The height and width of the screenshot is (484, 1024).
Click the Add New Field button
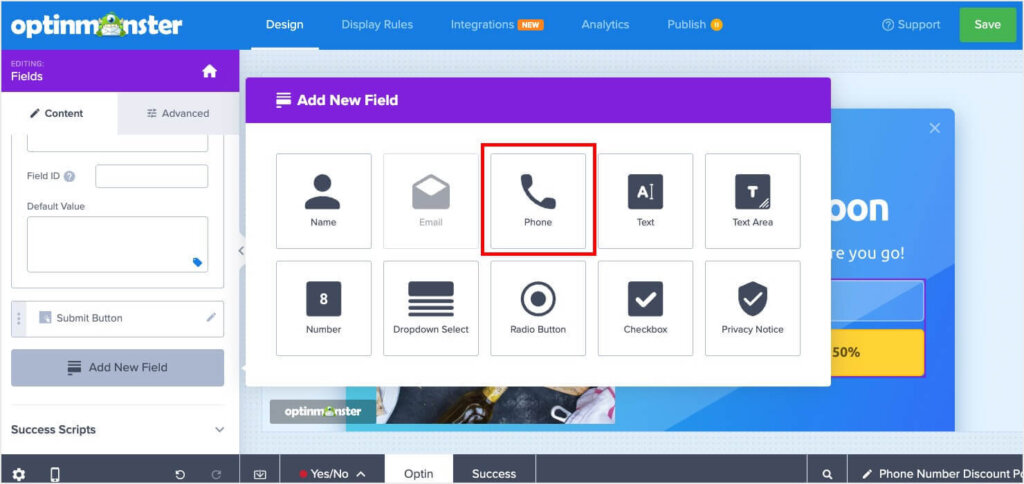coord(118,368)
